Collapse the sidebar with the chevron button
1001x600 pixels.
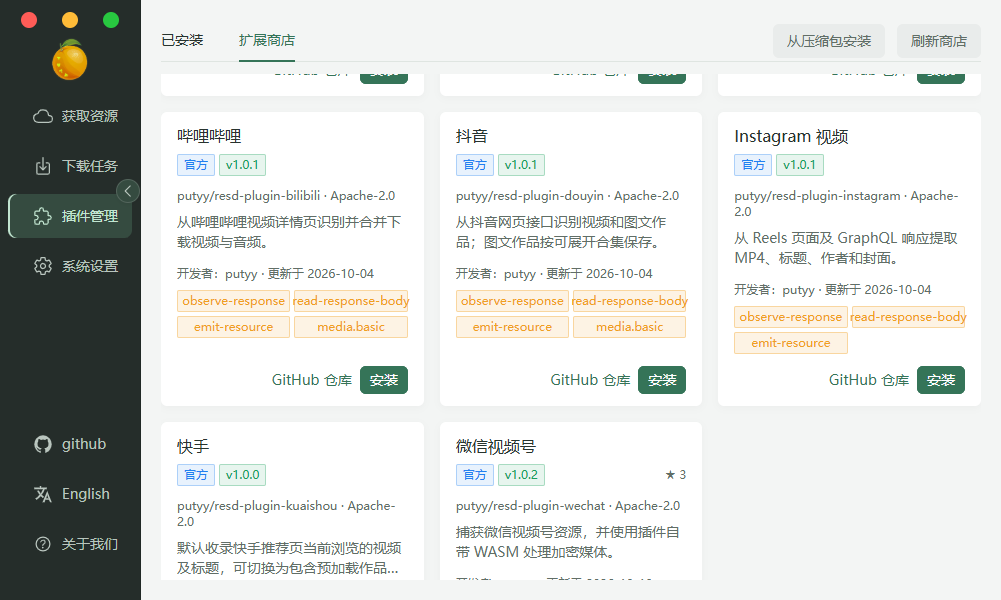click(x=128, y=191)
